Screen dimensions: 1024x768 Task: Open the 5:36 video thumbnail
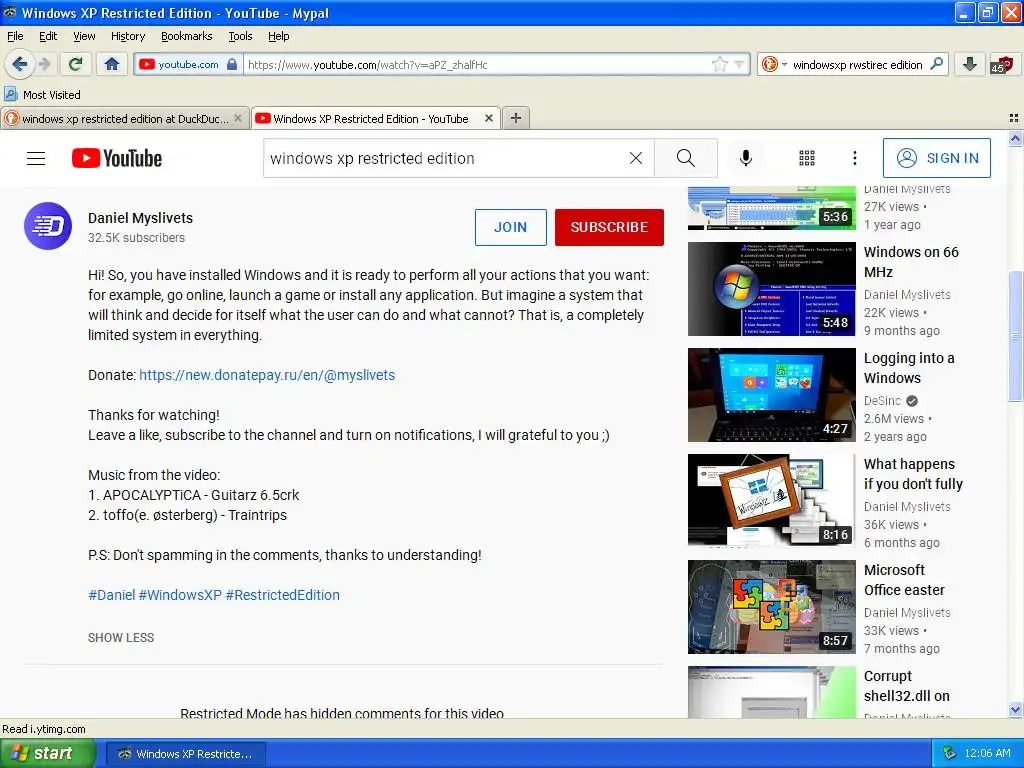pyautogui.click(x=772, y=208)
